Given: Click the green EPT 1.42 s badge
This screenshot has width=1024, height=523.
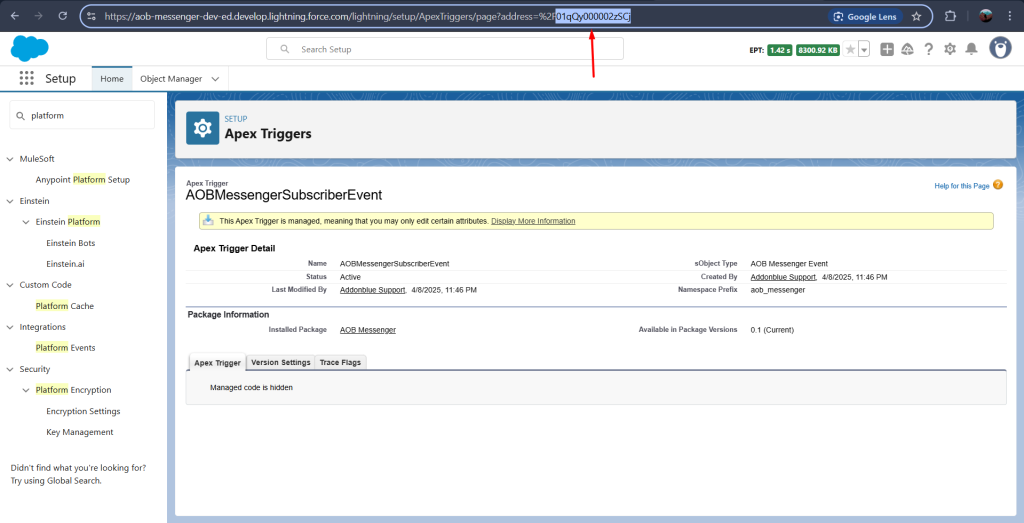Looking at the screenshot, I should click(780, 50).
